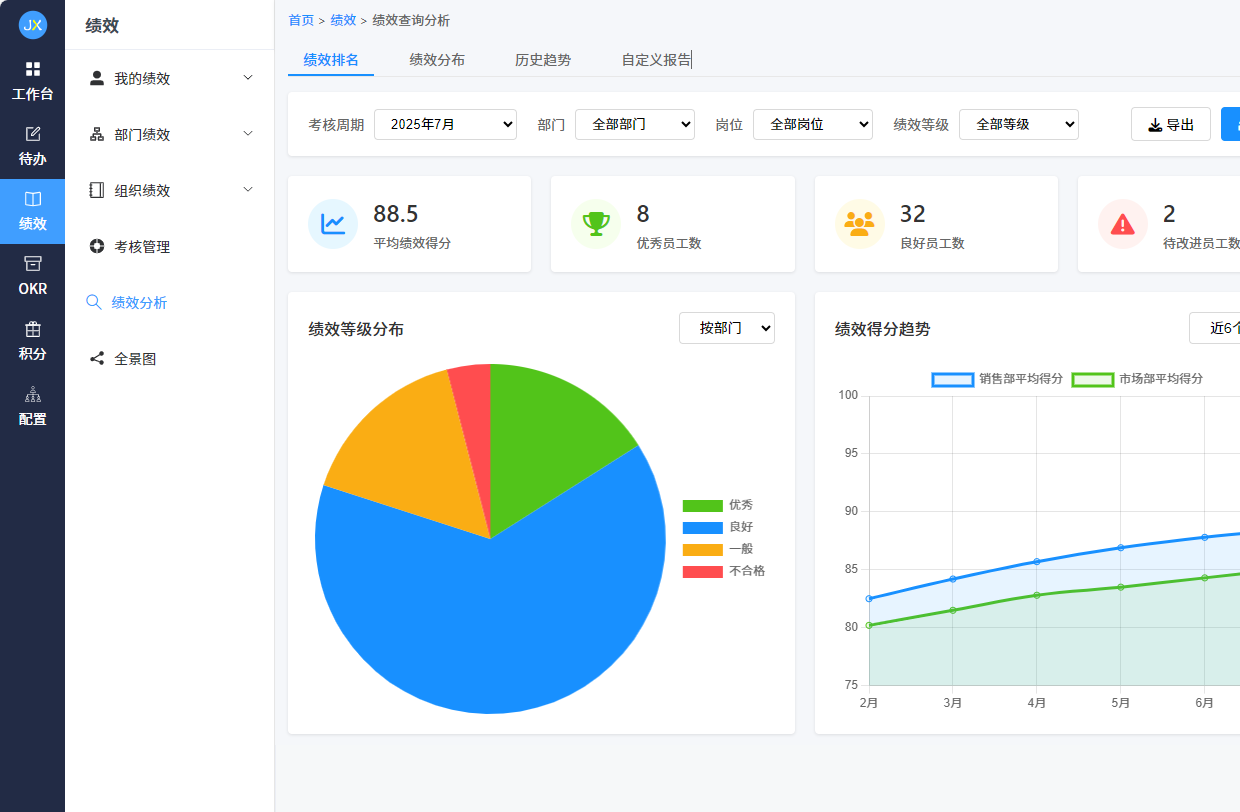Image resolution: width=1240 pixels, height=812 pixels.
Task: Click the 导出 export button
Action: click(1170, 123)
